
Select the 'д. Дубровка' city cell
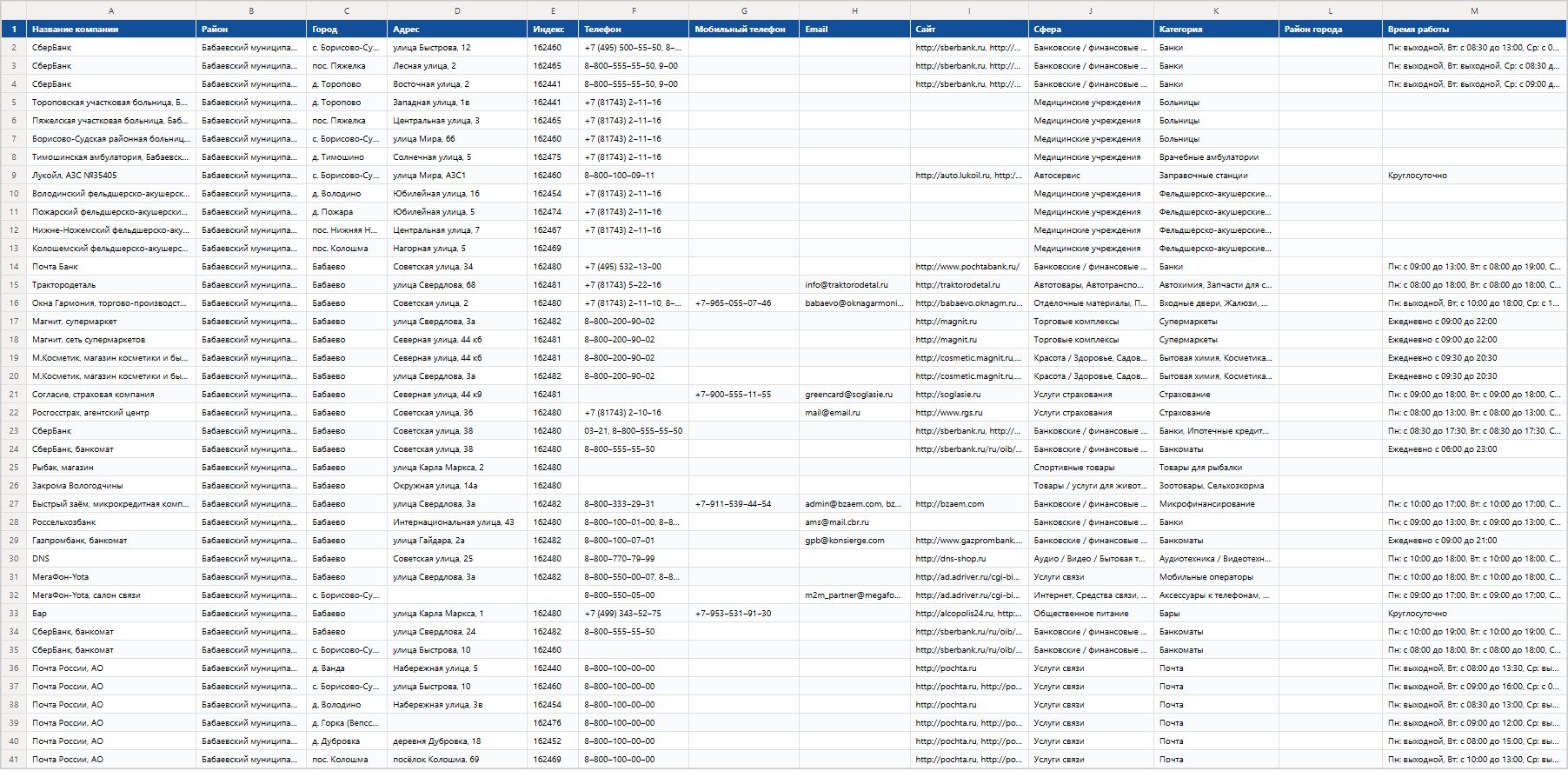pyautogui.click(x=347, y=741)
